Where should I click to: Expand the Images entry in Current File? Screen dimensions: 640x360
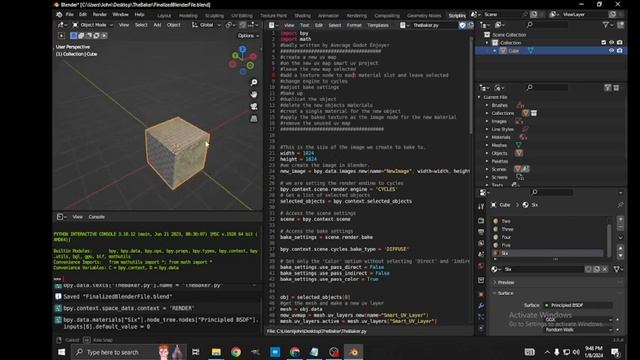pos(487,121)
